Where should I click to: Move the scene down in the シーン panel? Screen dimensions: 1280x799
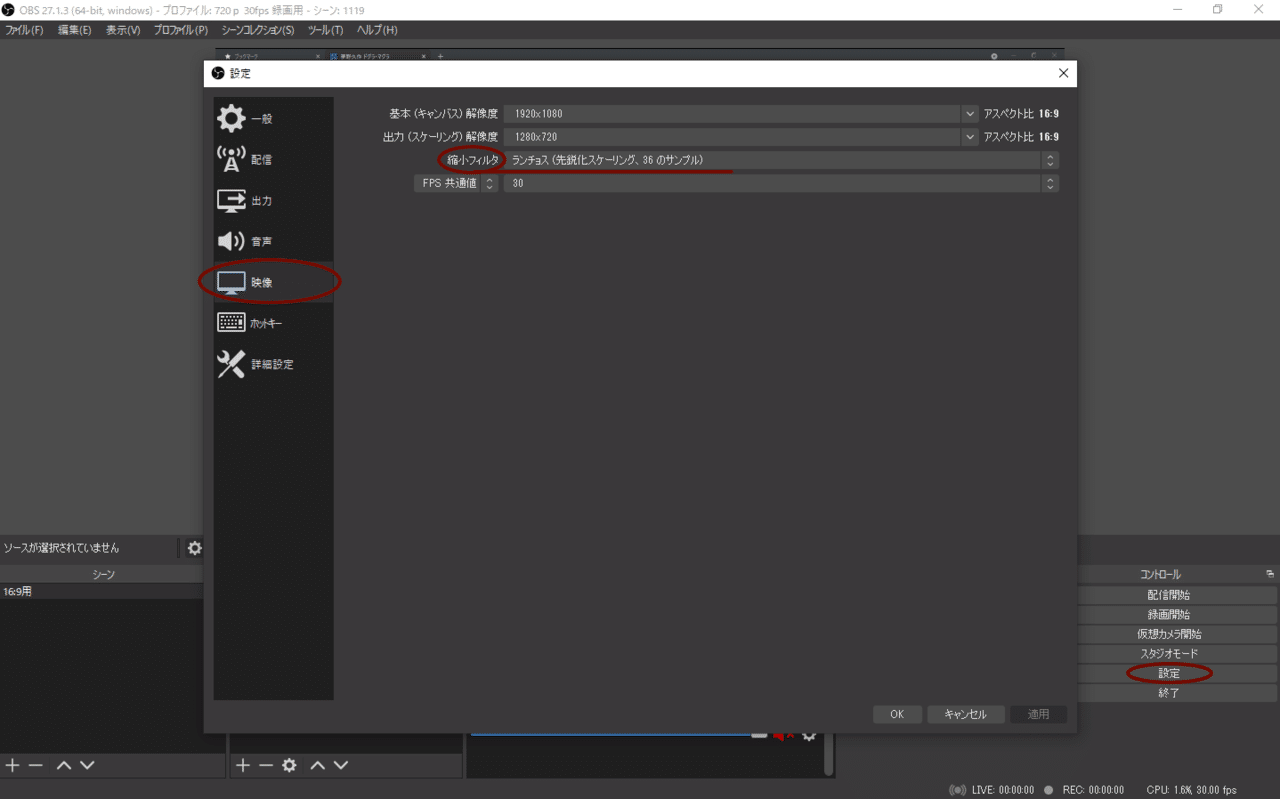tap(87, 765)
